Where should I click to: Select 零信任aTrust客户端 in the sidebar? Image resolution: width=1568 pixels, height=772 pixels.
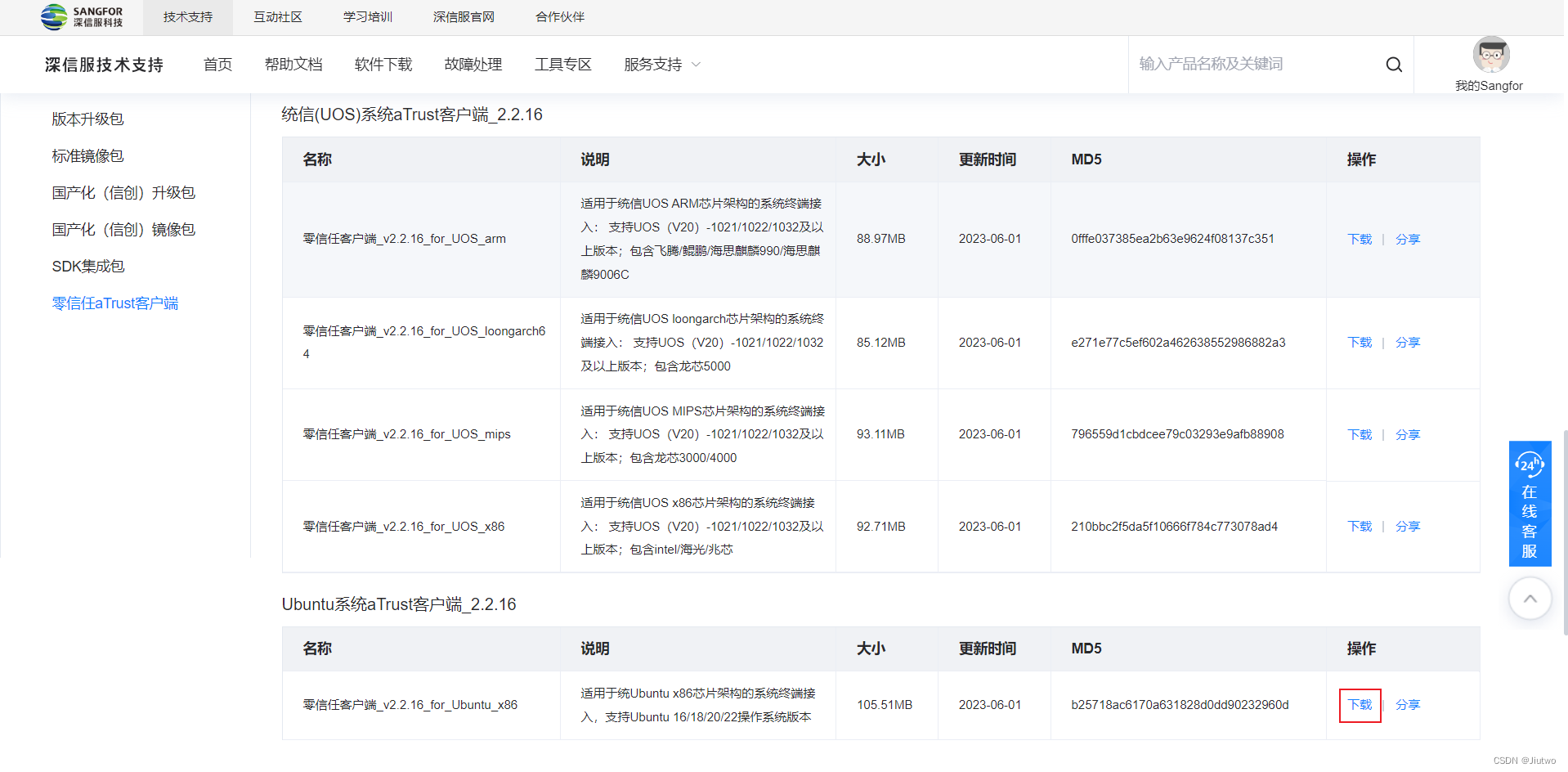pyautogui.click(x=115, y=303)
